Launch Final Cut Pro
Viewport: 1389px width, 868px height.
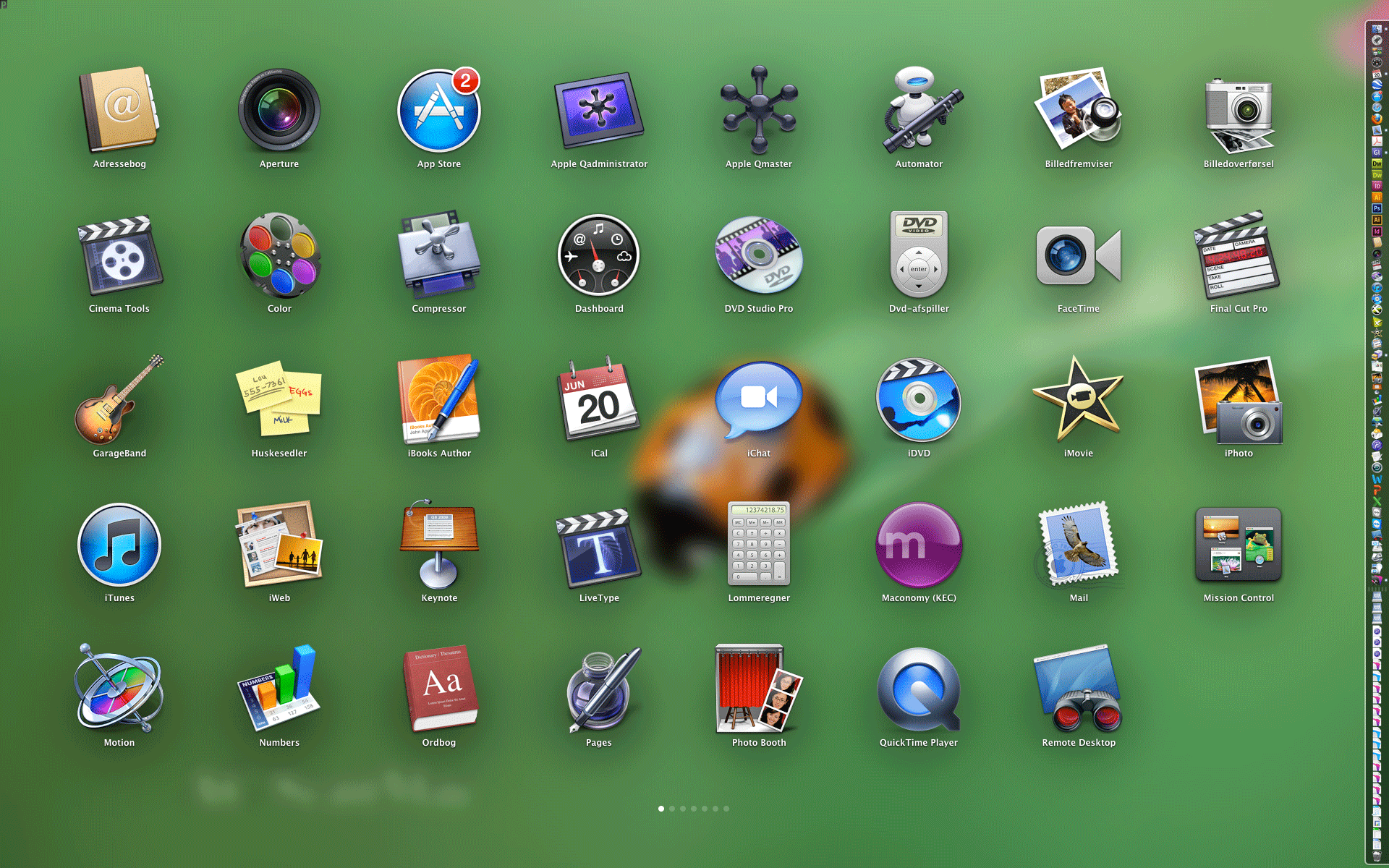(x=1238, y=255)
